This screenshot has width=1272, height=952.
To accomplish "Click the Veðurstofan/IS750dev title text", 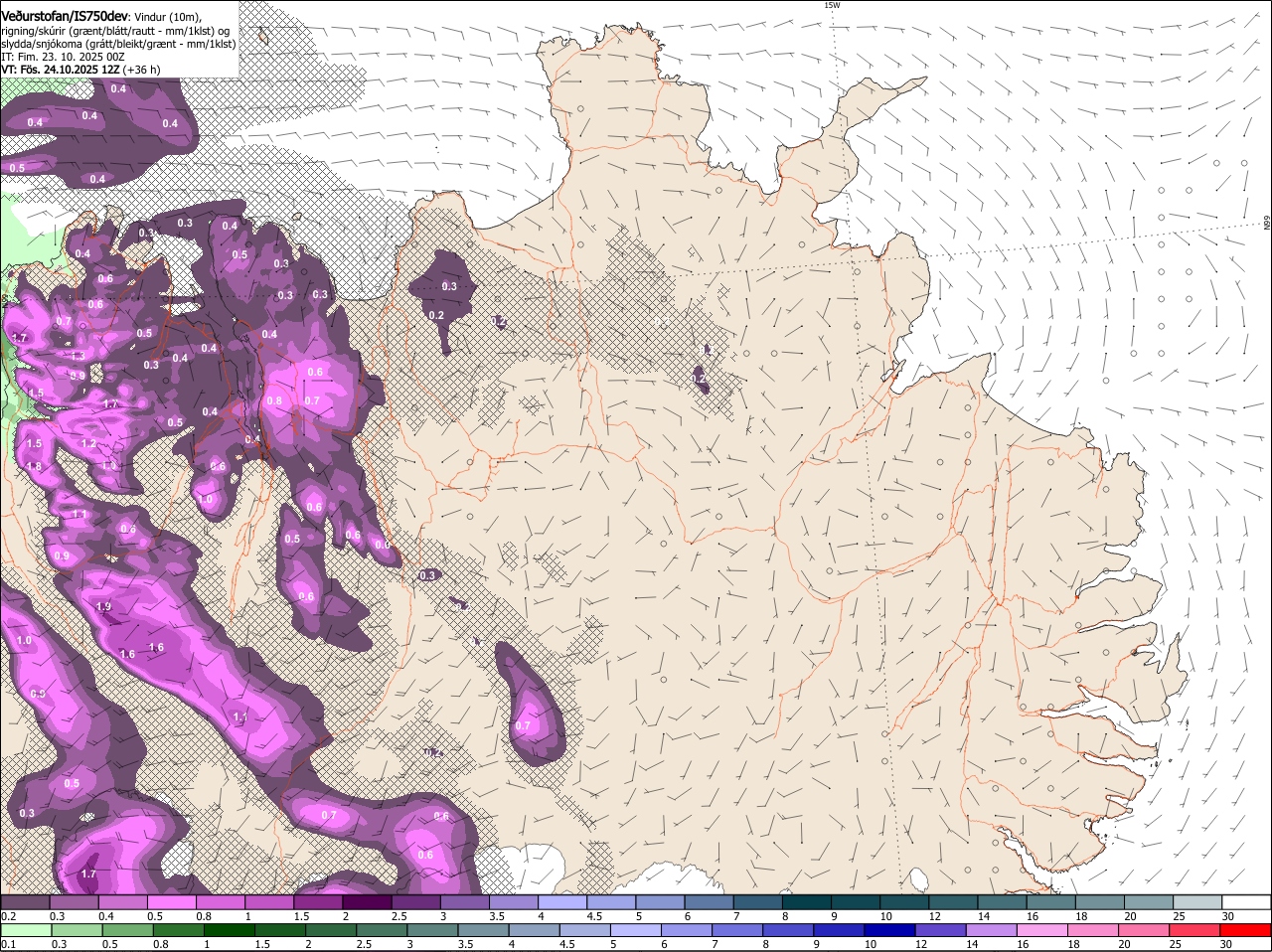I will click(x=65, y=17).
